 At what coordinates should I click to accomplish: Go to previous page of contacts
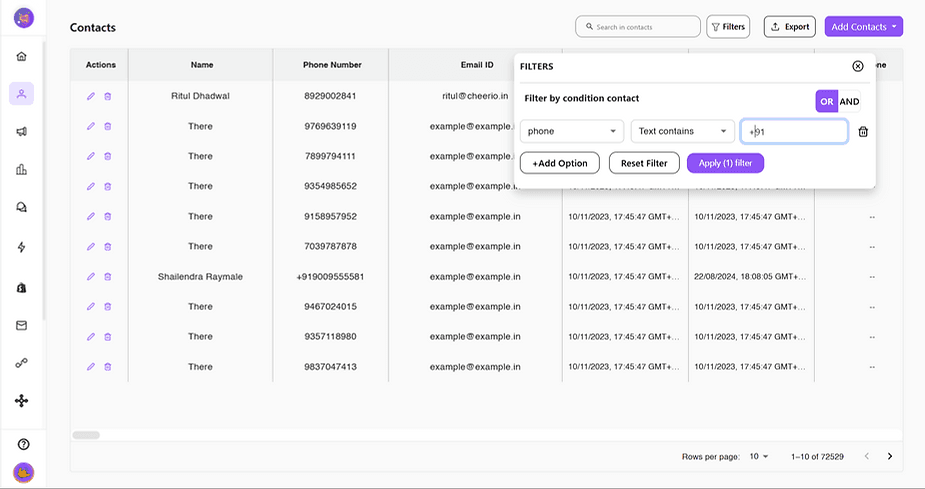(867, 456)
